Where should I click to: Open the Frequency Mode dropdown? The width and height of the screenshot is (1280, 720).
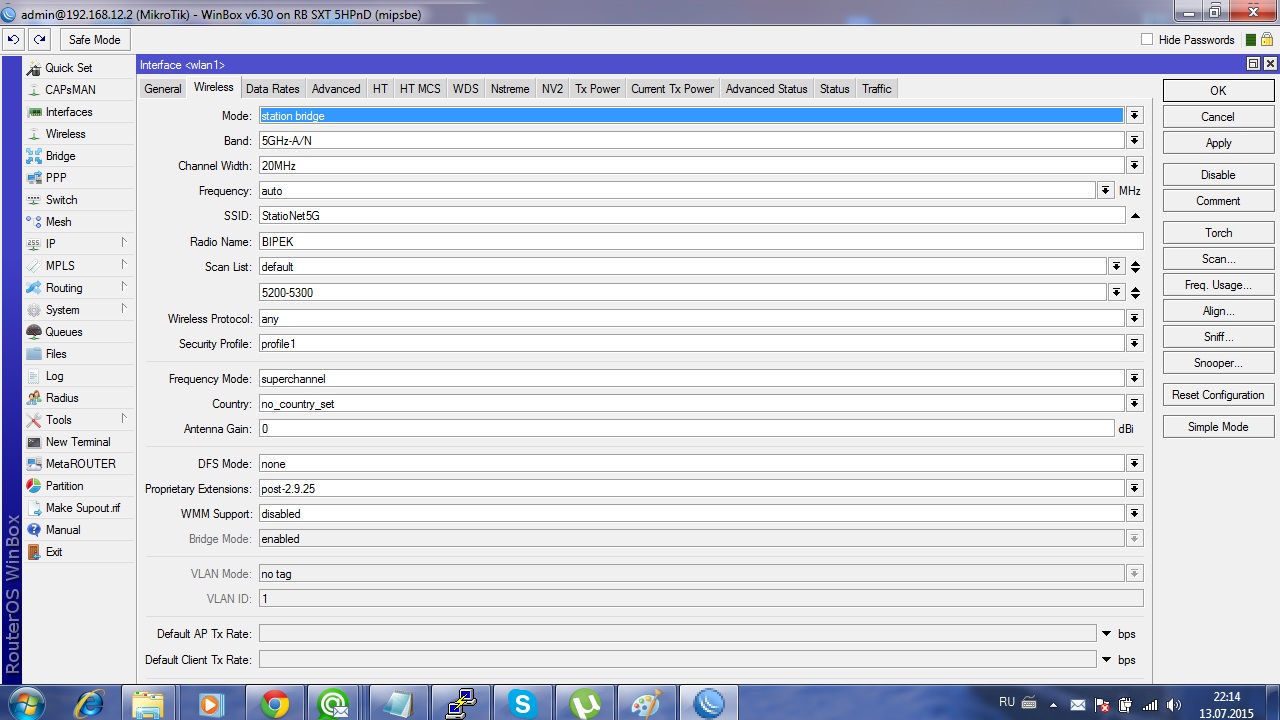(1134, 379)
